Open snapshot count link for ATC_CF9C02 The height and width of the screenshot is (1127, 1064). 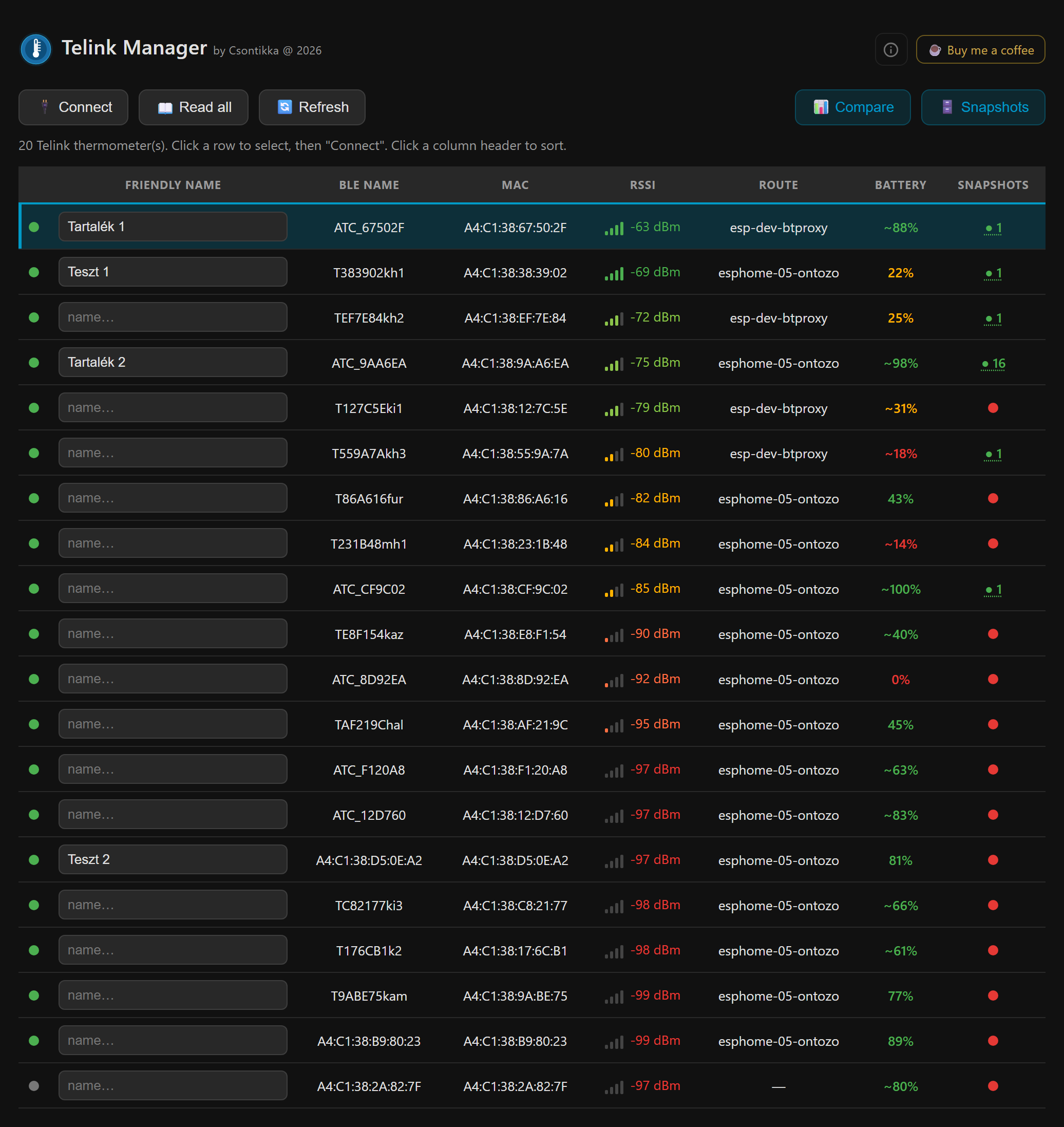(x=993, y=590)
